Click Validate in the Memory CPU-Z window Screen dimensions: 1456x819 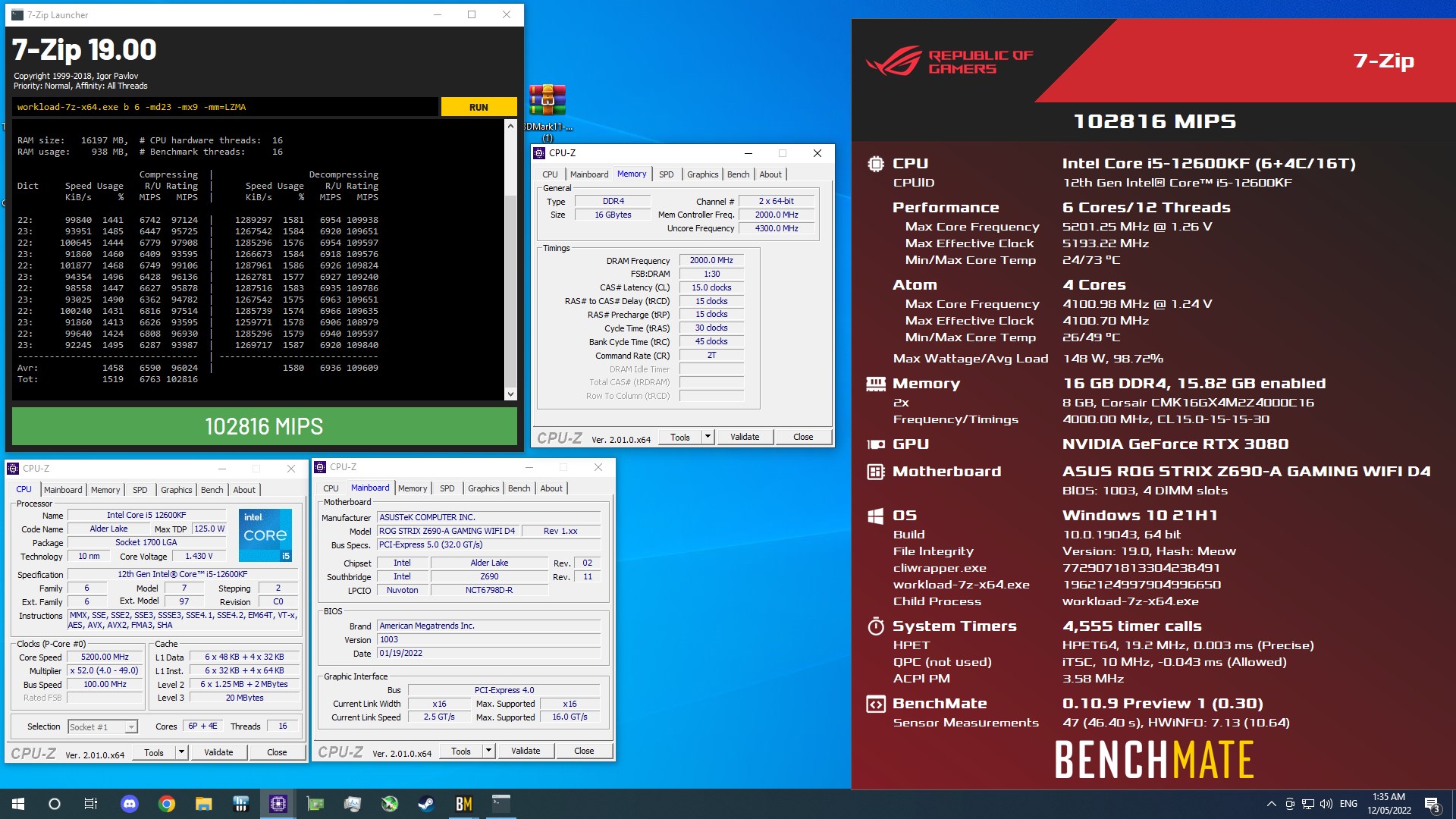pos(745,437)
